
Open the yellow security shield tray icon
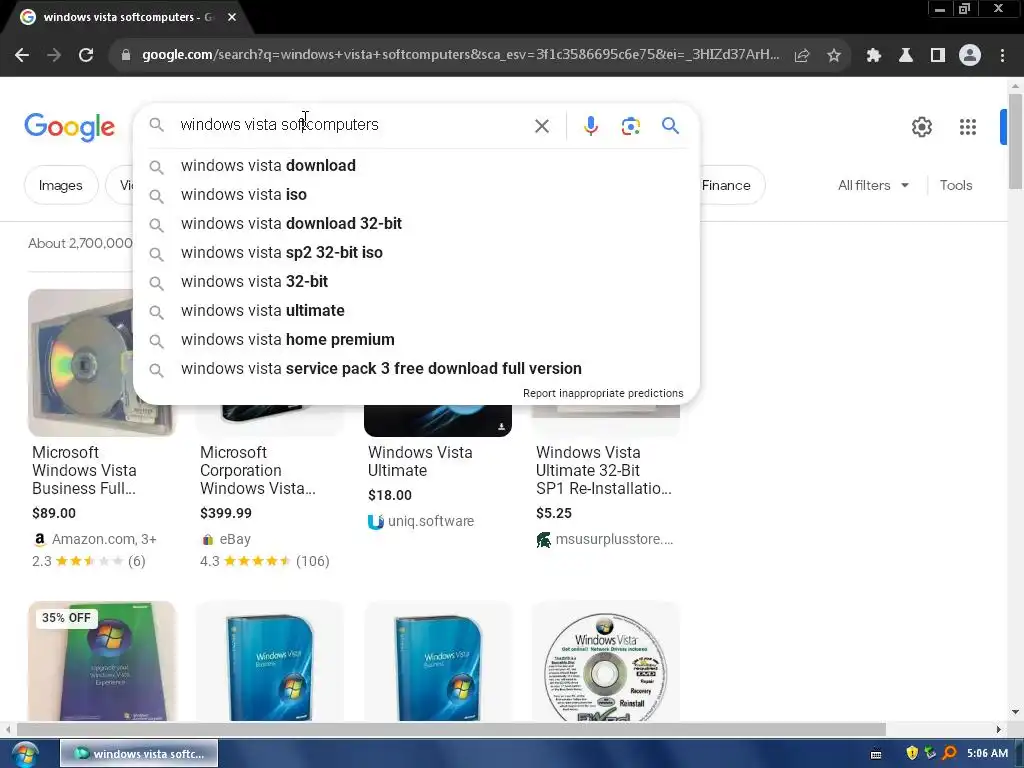pyautogui.click(x=912, y=753)
